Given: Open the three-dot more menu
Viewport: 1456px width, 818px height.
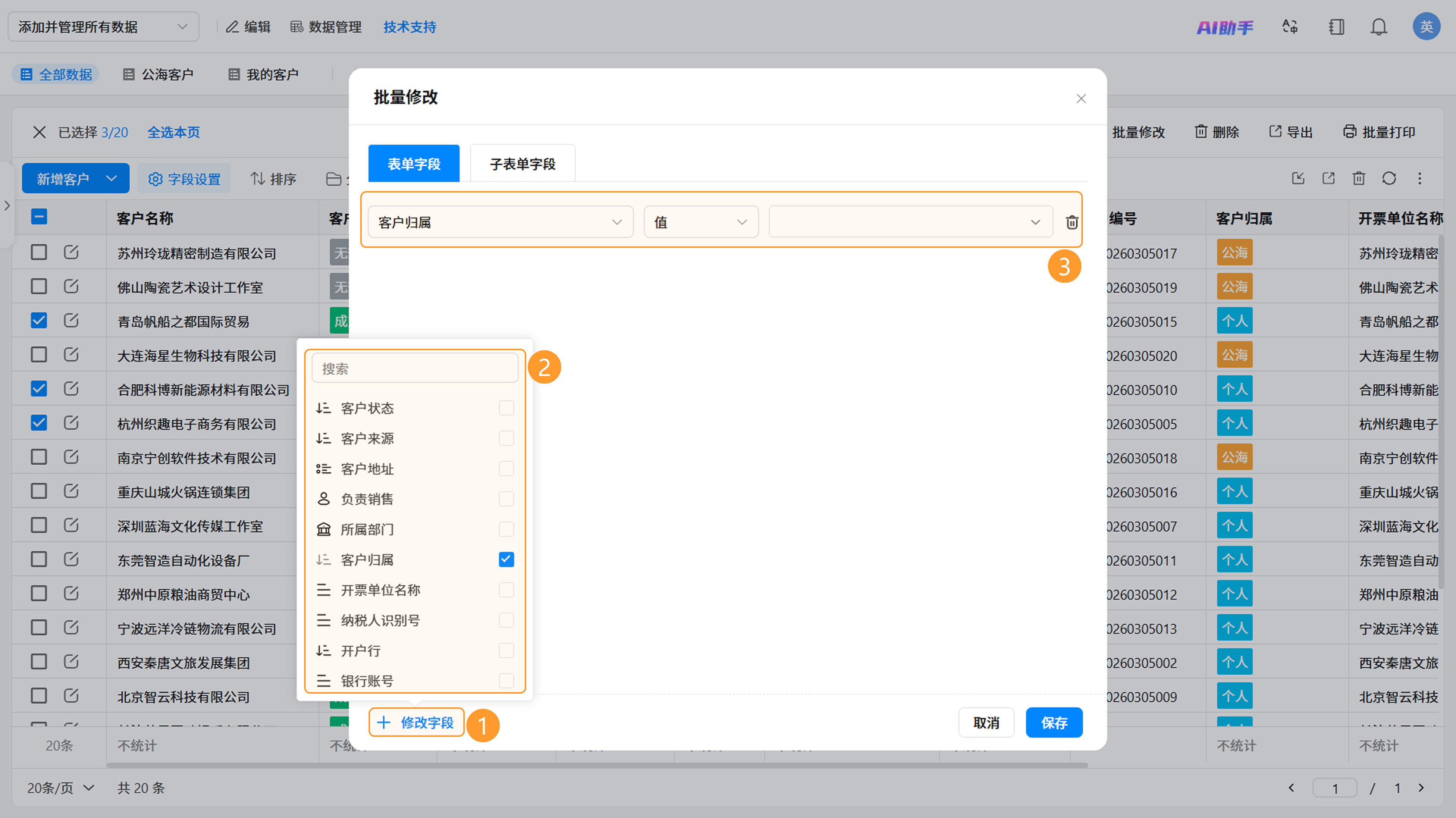Looking at the screenshot, I should click(x=1419, y=179).
